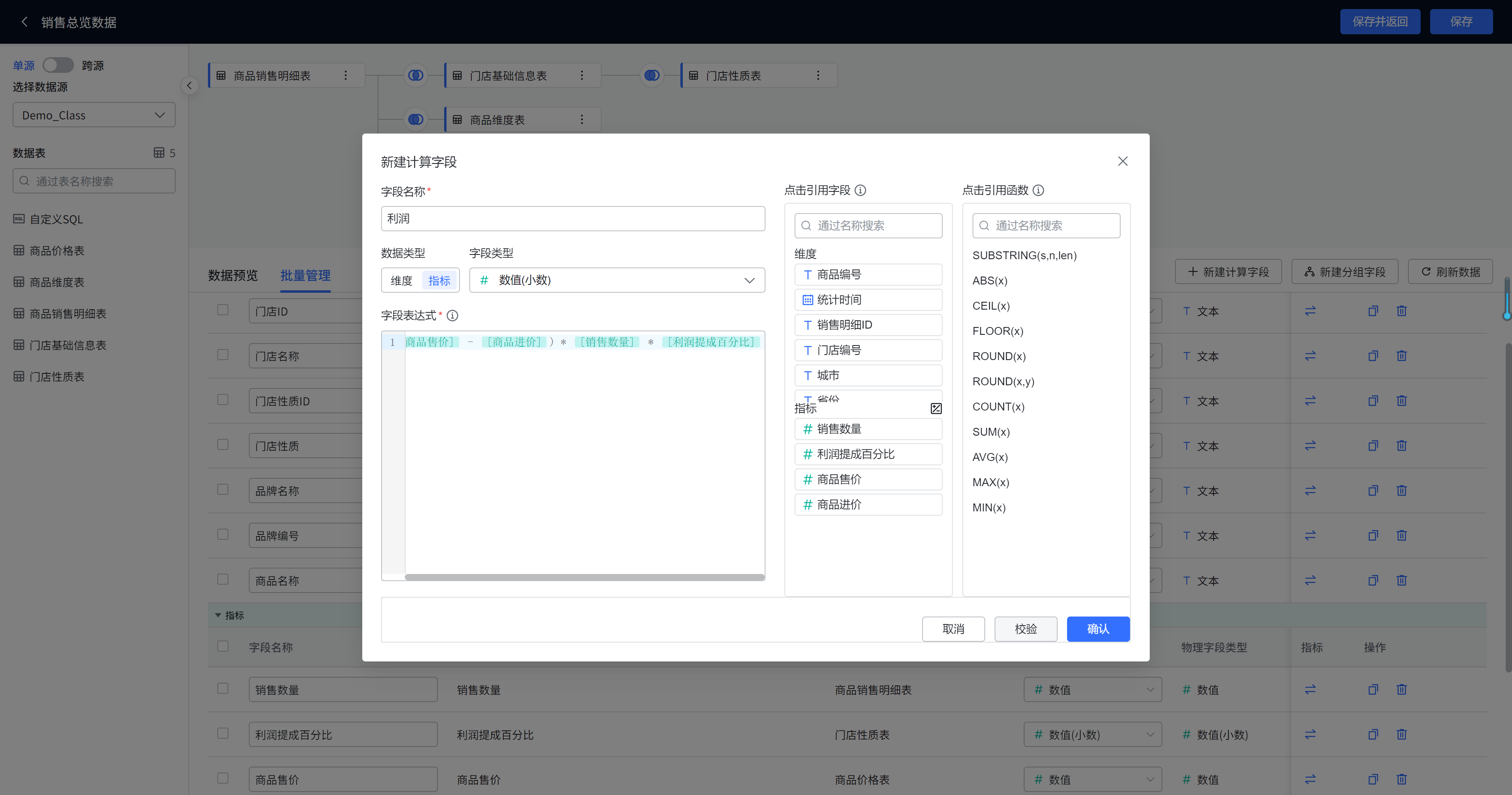Open the Demo_Class data source dropdown
The width and height of the screenshot is (1512, 795).
pyautogui.click(x=93, y=115)
